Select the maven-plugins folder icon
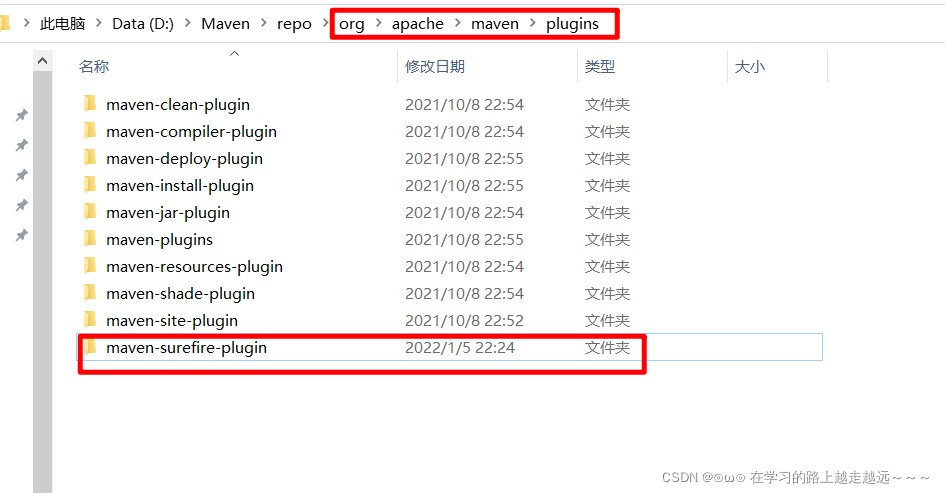The width and height of the screenshot is (945, 493). click(90, 239)
